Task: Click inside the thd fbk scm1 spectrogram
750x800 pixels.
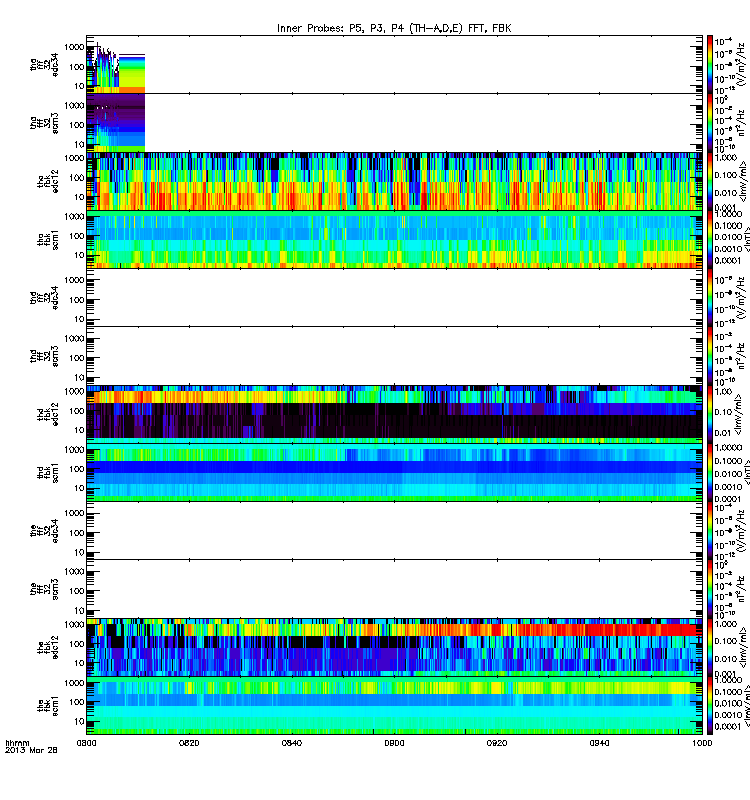Action: point(394,473)
